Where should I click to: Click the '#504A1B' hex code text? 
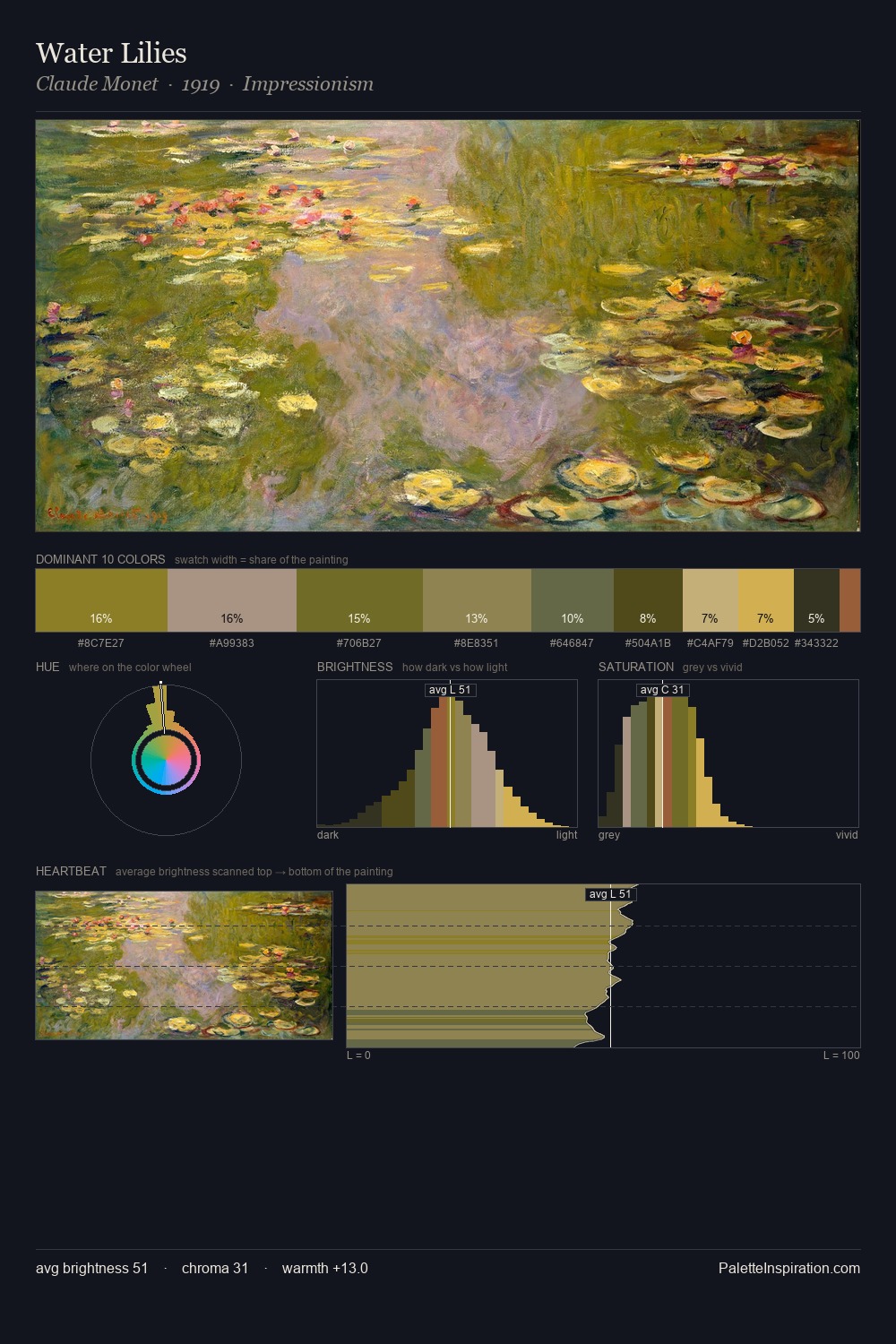point(648,643)
